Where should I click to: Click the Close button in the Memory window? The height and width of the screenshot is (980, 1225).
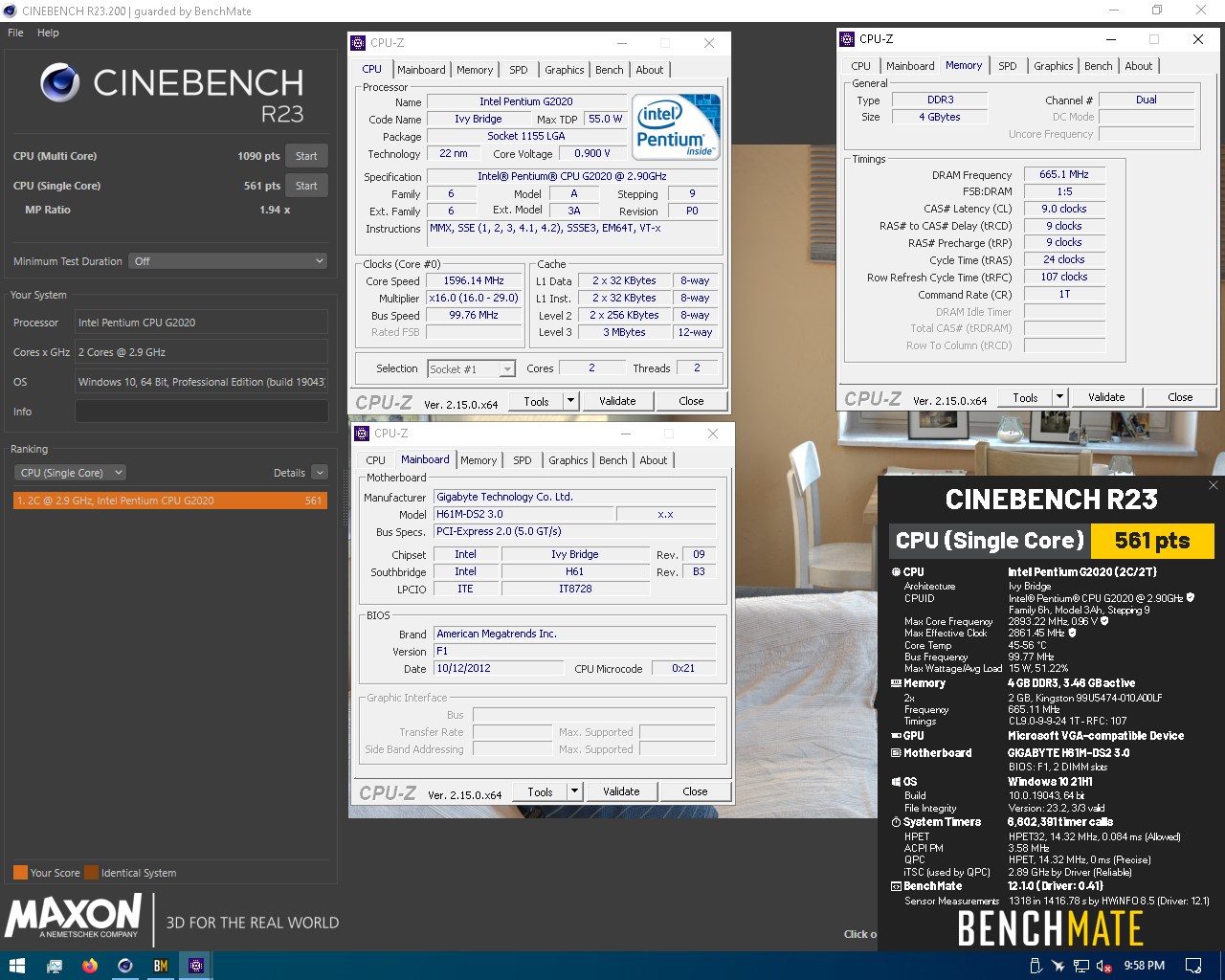click(x=1180, y=397)
